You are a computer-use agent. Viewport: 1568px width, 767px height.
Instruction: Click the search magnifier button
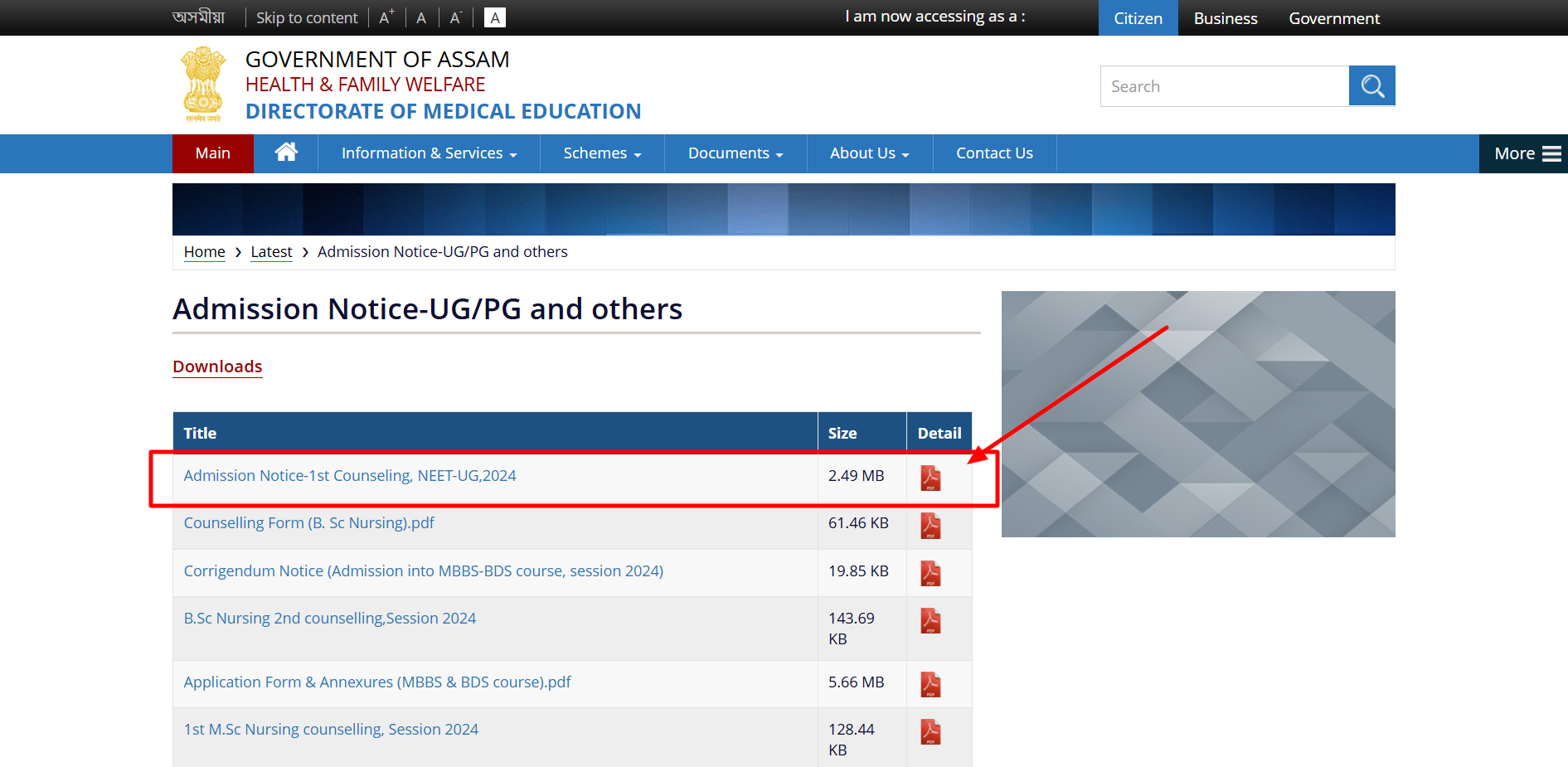(1371, 85)
